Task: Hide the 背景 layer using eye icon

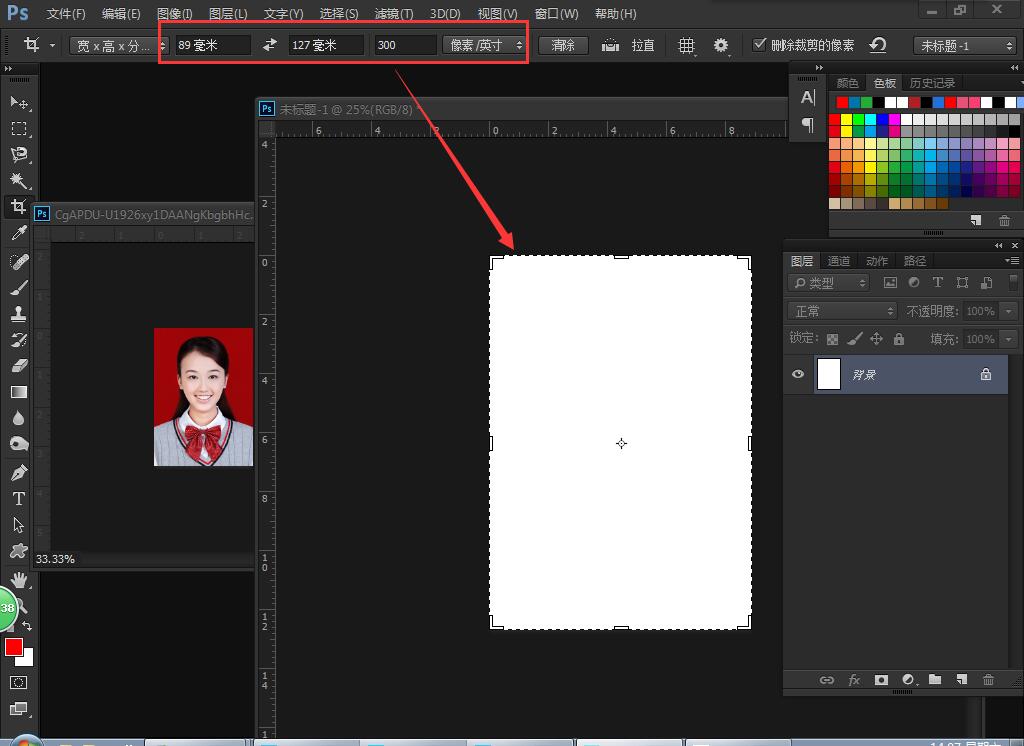Action: pyautogui.click(x=798, y=374)
